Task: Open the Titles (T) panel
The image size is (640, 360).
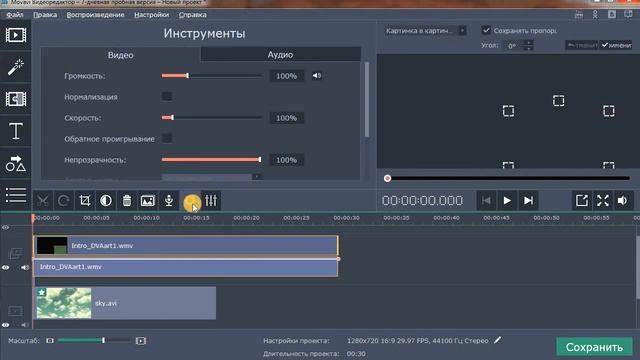Action: 16,131
